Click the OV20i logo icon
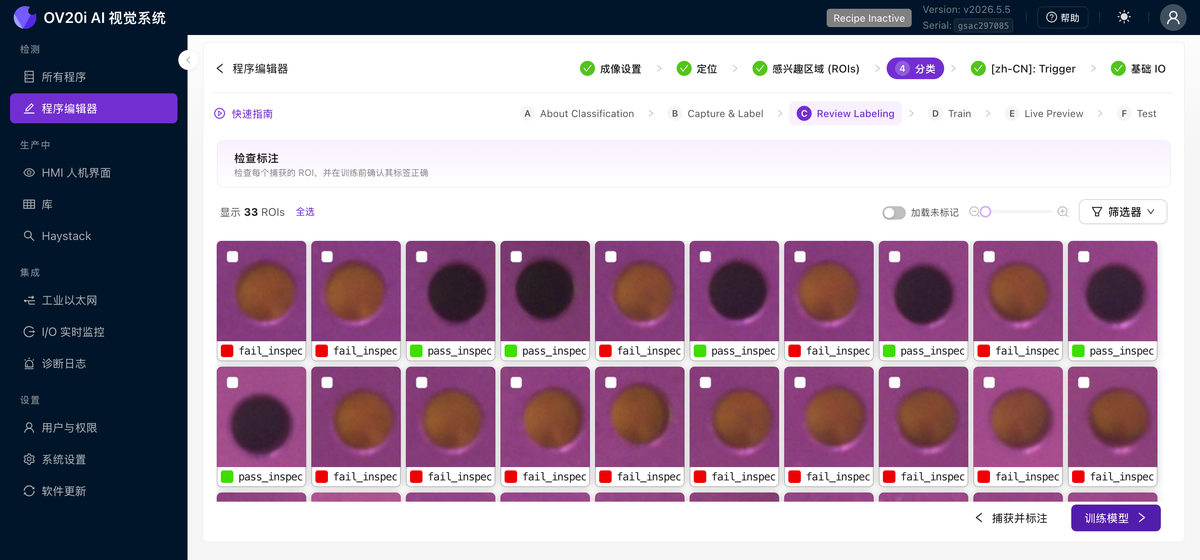 coord(24,17)
